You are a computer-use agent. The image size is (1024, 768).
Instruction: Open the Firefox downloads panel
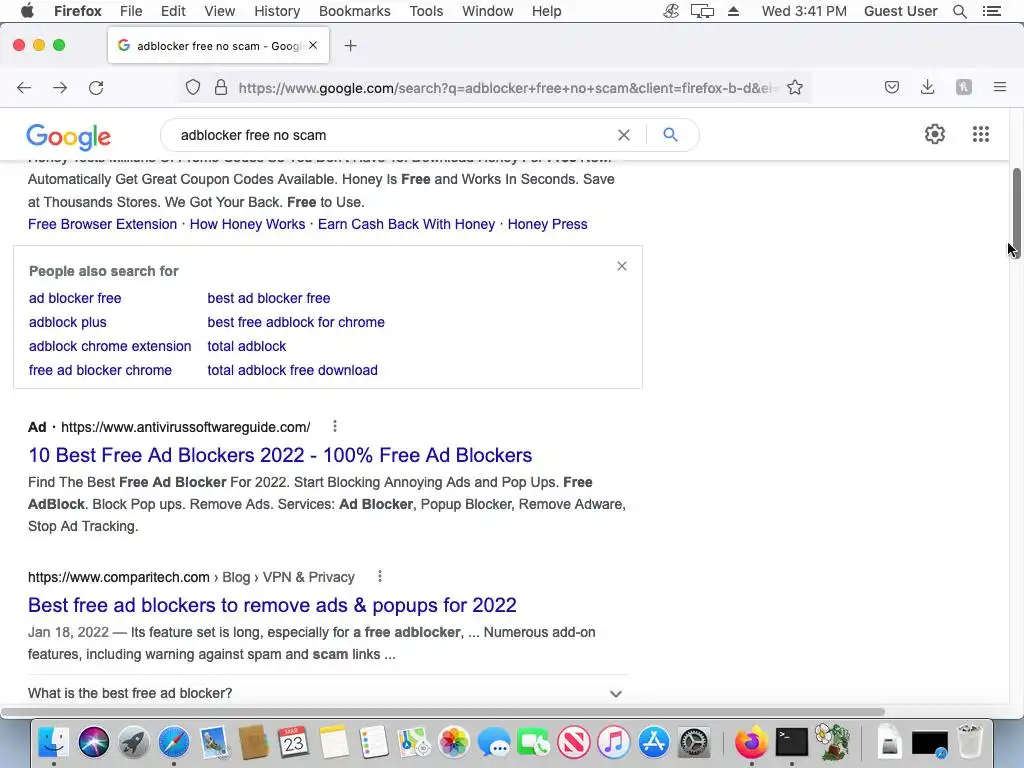(x=927, y=87)
